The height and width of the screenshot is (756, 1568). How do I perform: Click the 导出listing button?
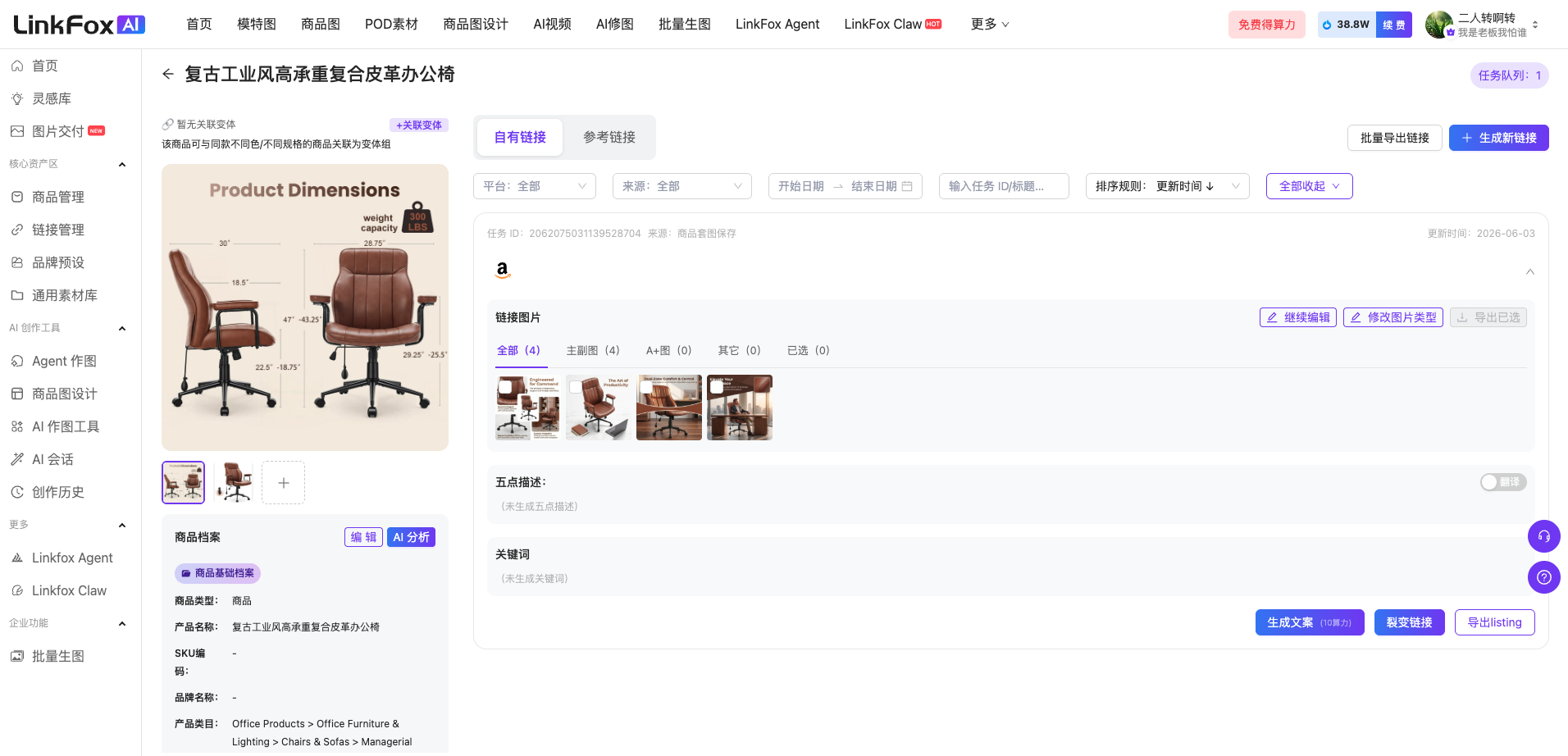click(x=1495, y=622)
